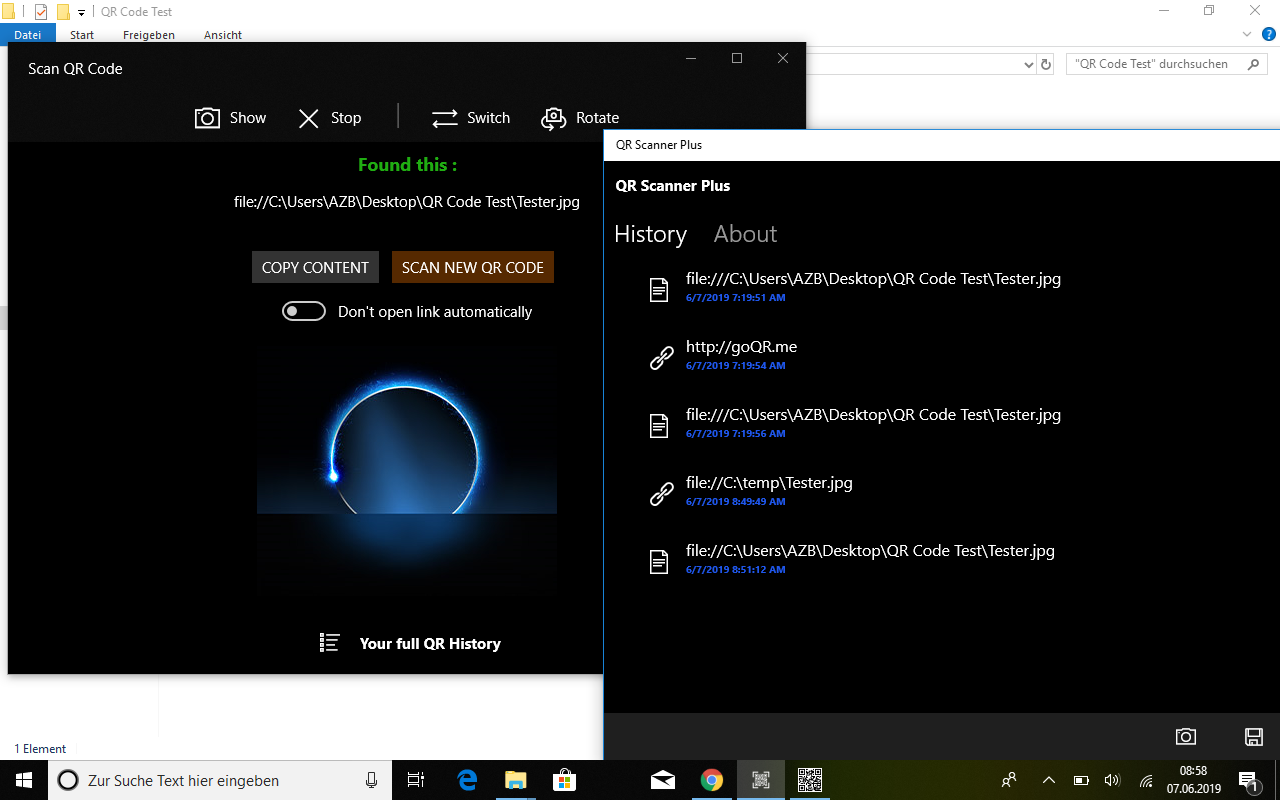Open Task View on the taskbar
1280x800 pixels.
pyautogui.click(x=417, y=780)
